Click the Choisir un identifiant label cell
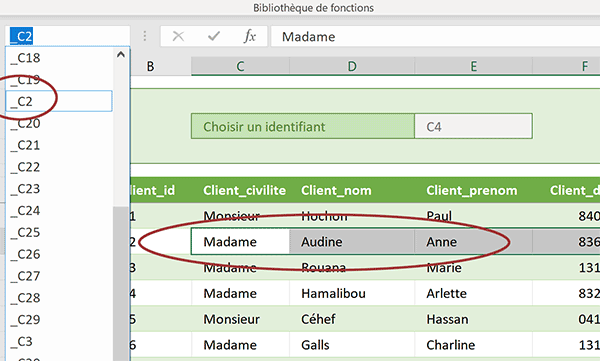Screen dimensions: 600x361 pyautogui.click(x=303, y=126)
